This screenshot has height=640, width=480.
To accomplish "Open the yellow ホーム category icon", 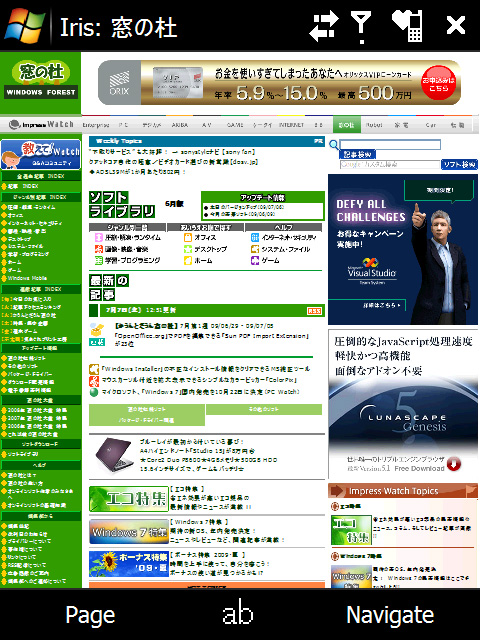I will point(188,260).
